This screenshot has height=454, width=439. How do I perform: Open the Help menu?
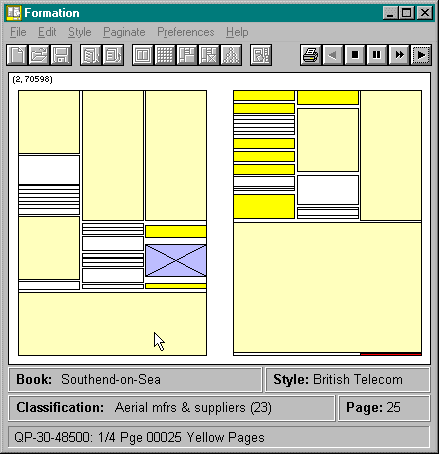point(237,32)
